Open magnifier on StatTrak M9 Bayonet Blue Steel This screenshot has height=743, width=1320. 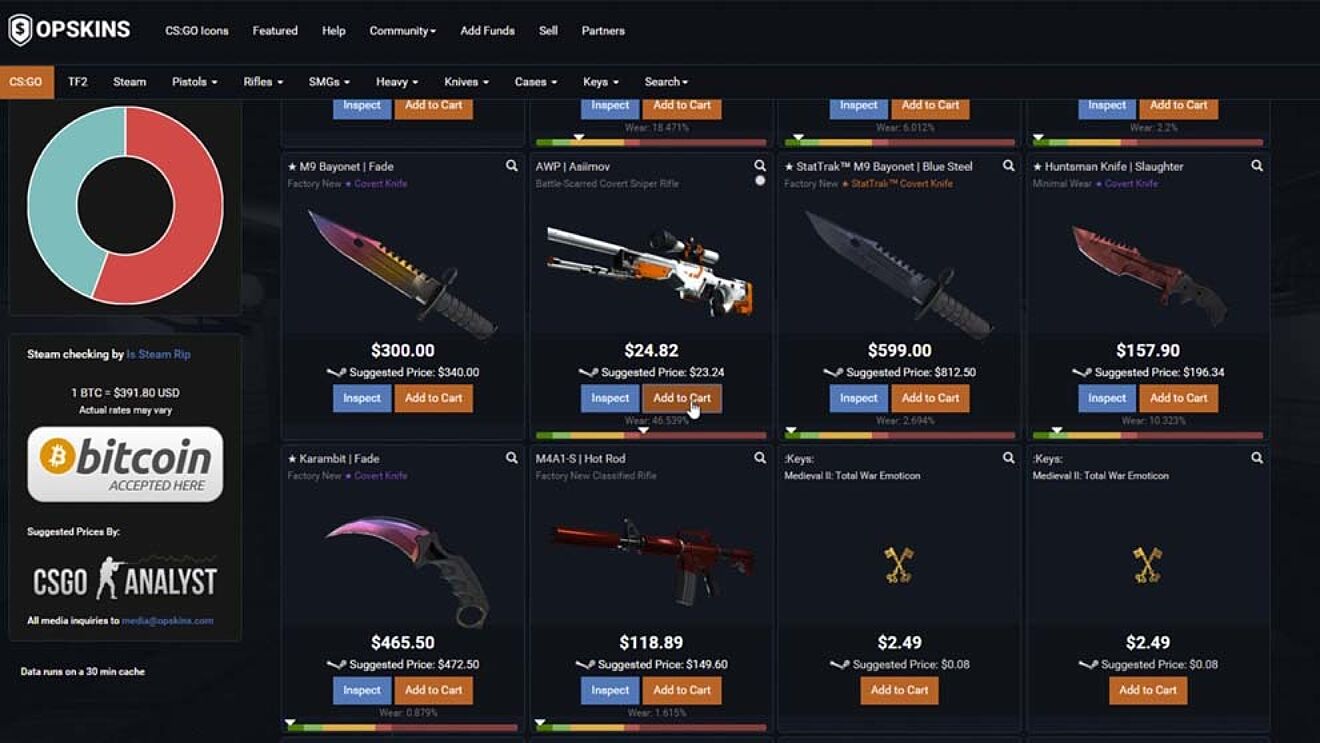pyautogui.click(x=1009, y=166)
